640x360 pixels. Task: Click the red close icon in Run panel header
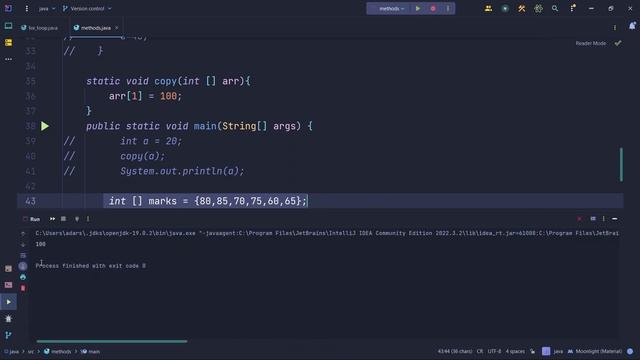pos(580,219)
